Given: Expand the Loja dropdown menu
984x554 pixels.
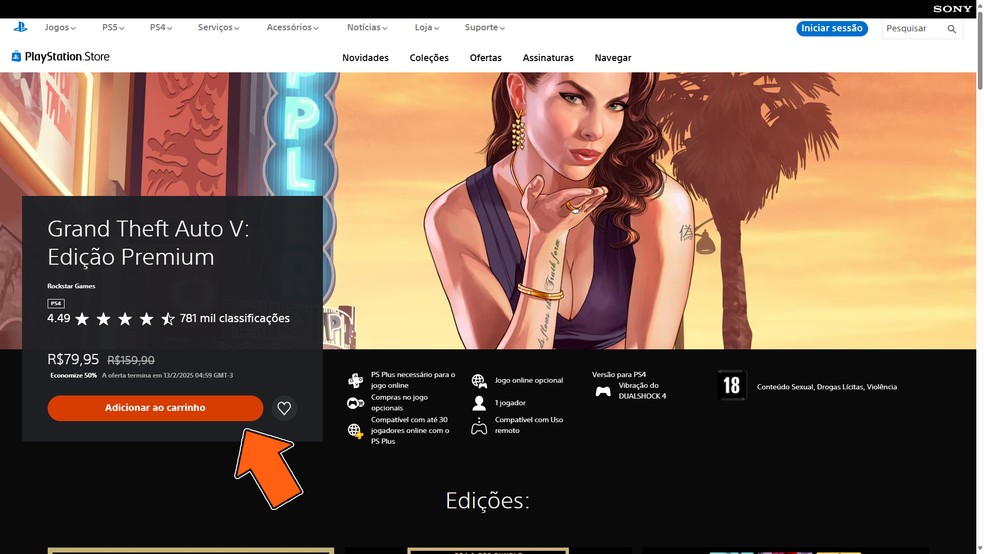Looking at the screenshot, I should coord(427,28).
